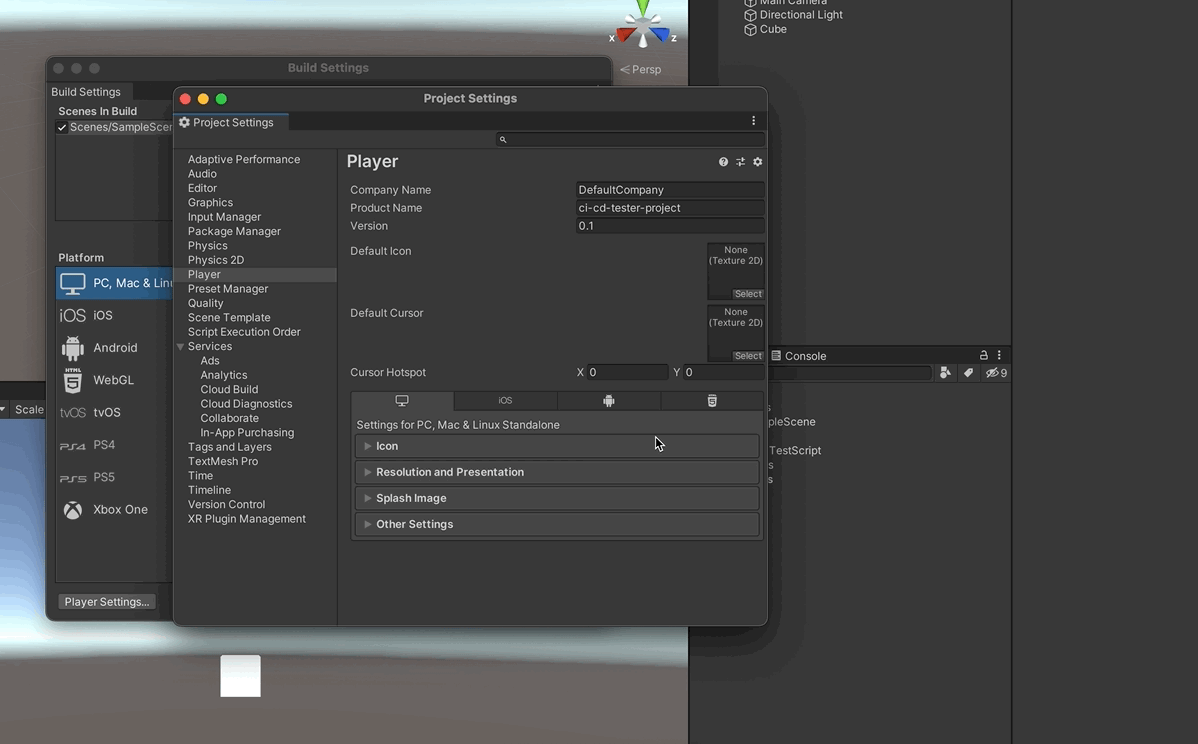
Task: Expand the Splash Image section
Action: coord(556,498)
